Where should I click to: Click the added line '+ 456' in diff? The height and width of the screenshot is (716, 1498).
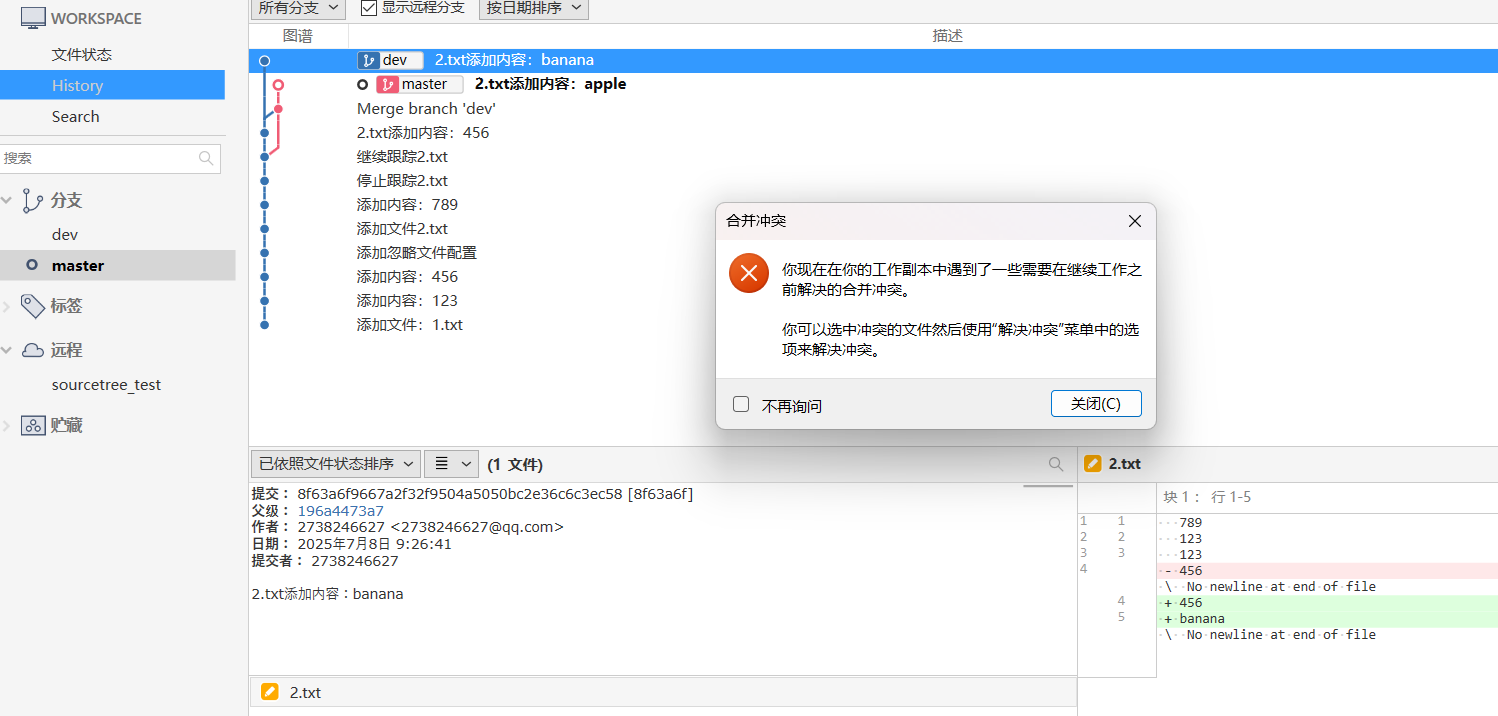1327,603
